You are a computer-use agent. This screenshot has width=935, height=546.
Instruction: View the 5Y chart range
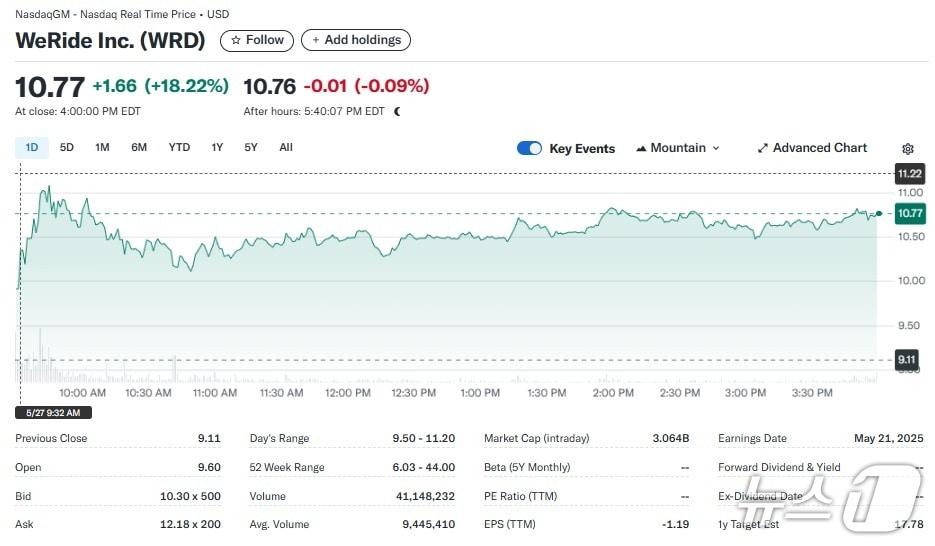(251, 148)
